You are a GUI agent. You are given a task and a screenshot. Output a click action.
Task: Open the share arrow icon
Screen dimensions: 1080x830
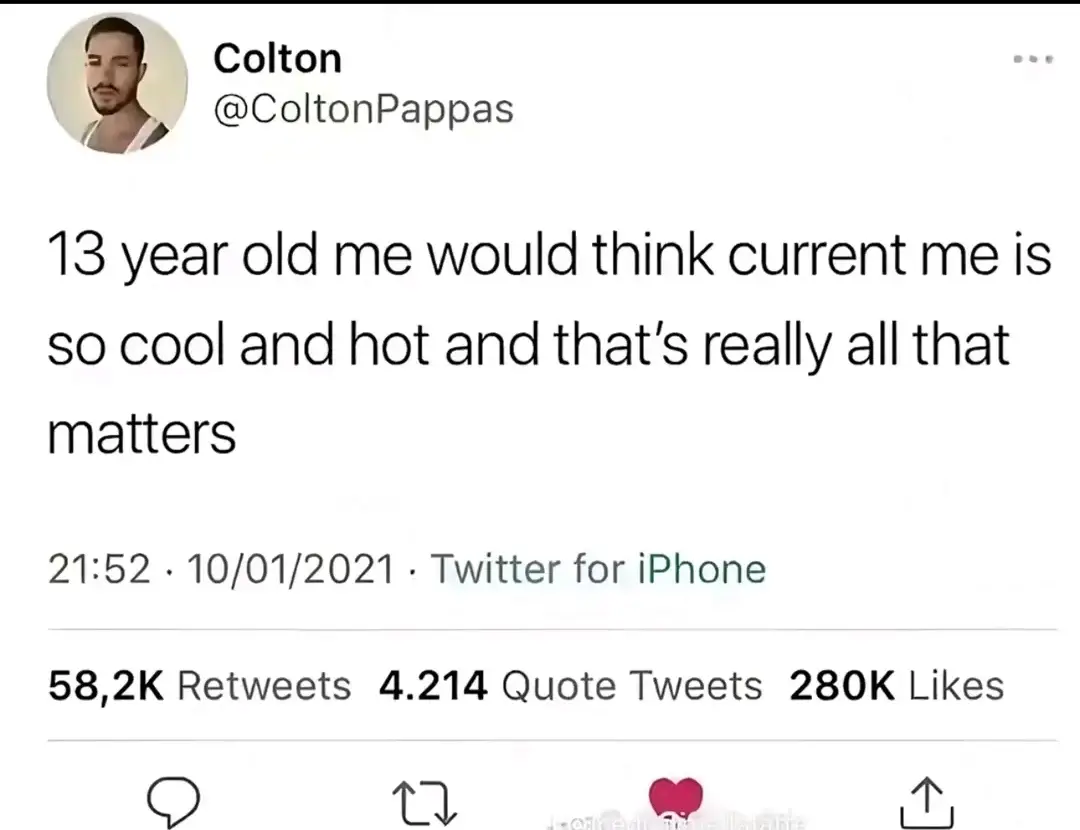(927, 802)
